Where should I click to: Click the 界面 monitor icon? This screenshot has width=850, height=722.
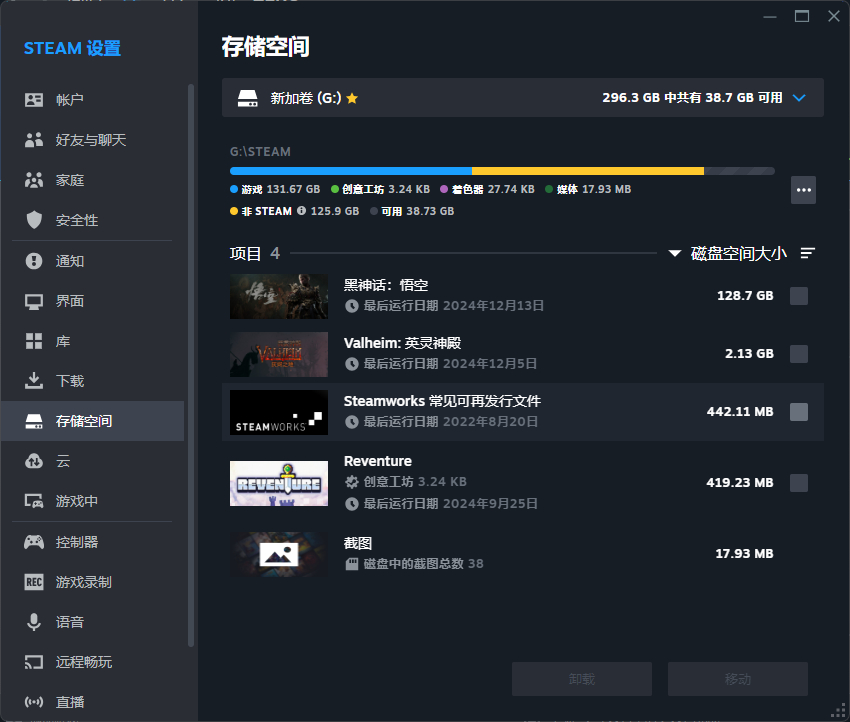(x=34, y=302)
